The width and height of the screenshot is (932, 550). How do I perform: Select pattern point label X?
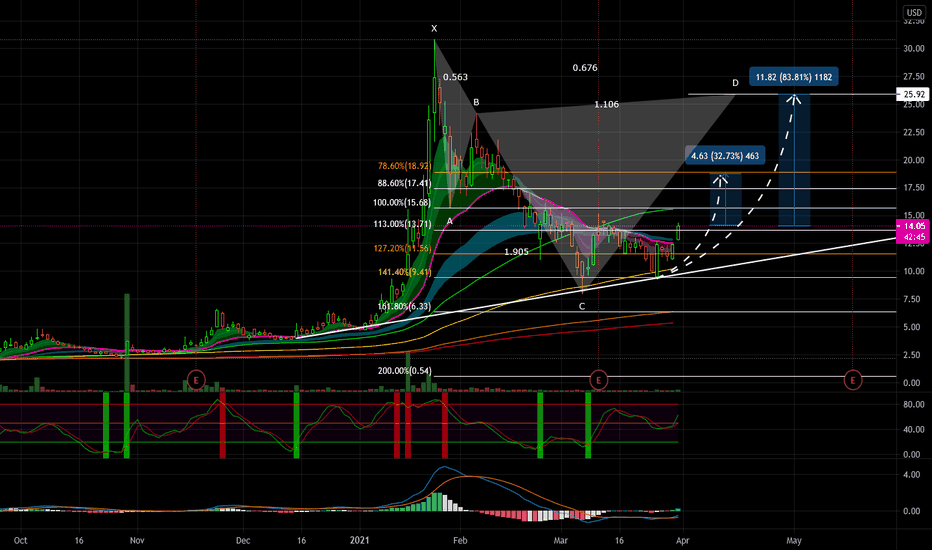(x=434, y=29)
